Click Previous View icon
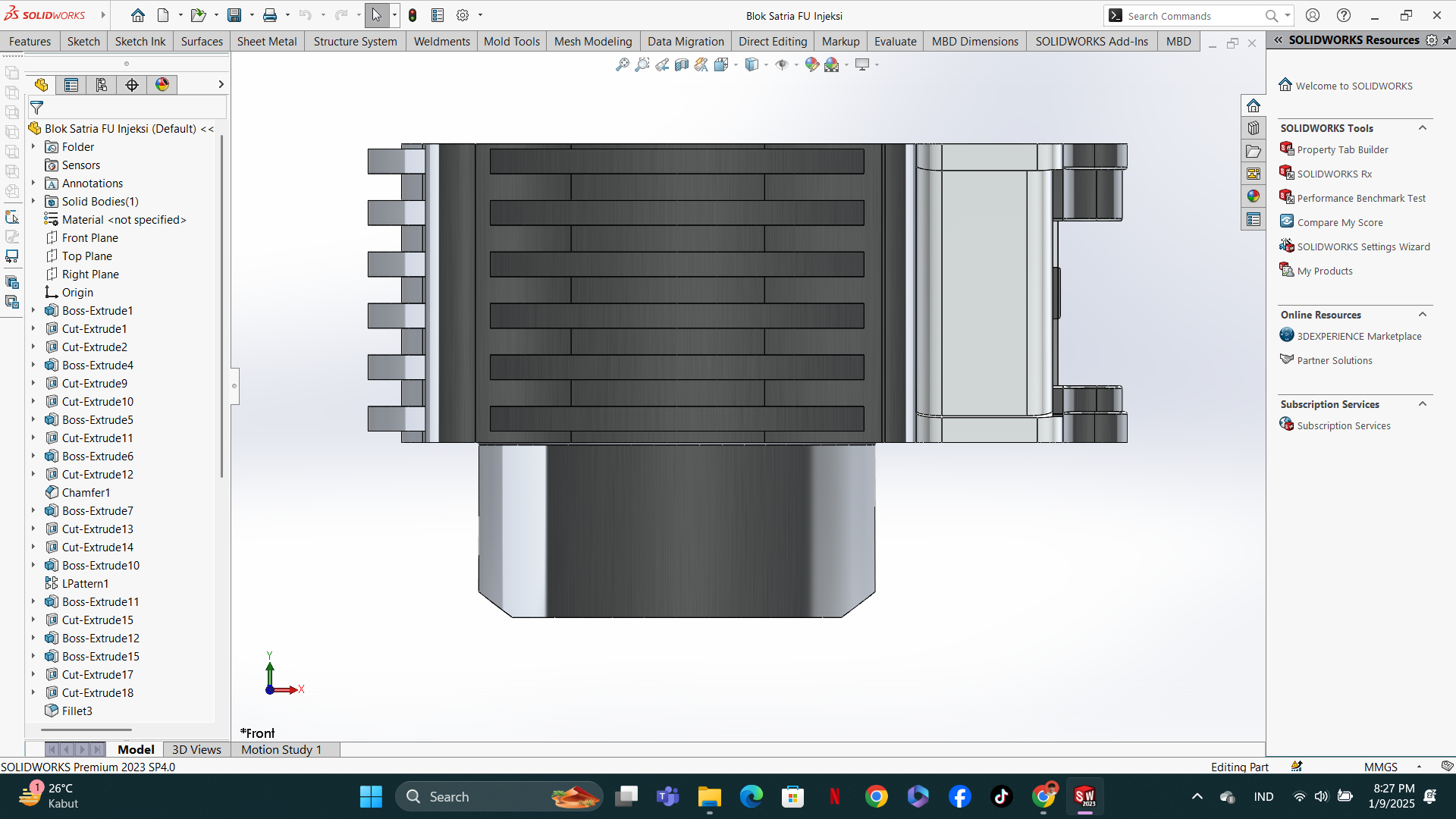Viewport: 1456px width, 819px height. tap(662, 65)
